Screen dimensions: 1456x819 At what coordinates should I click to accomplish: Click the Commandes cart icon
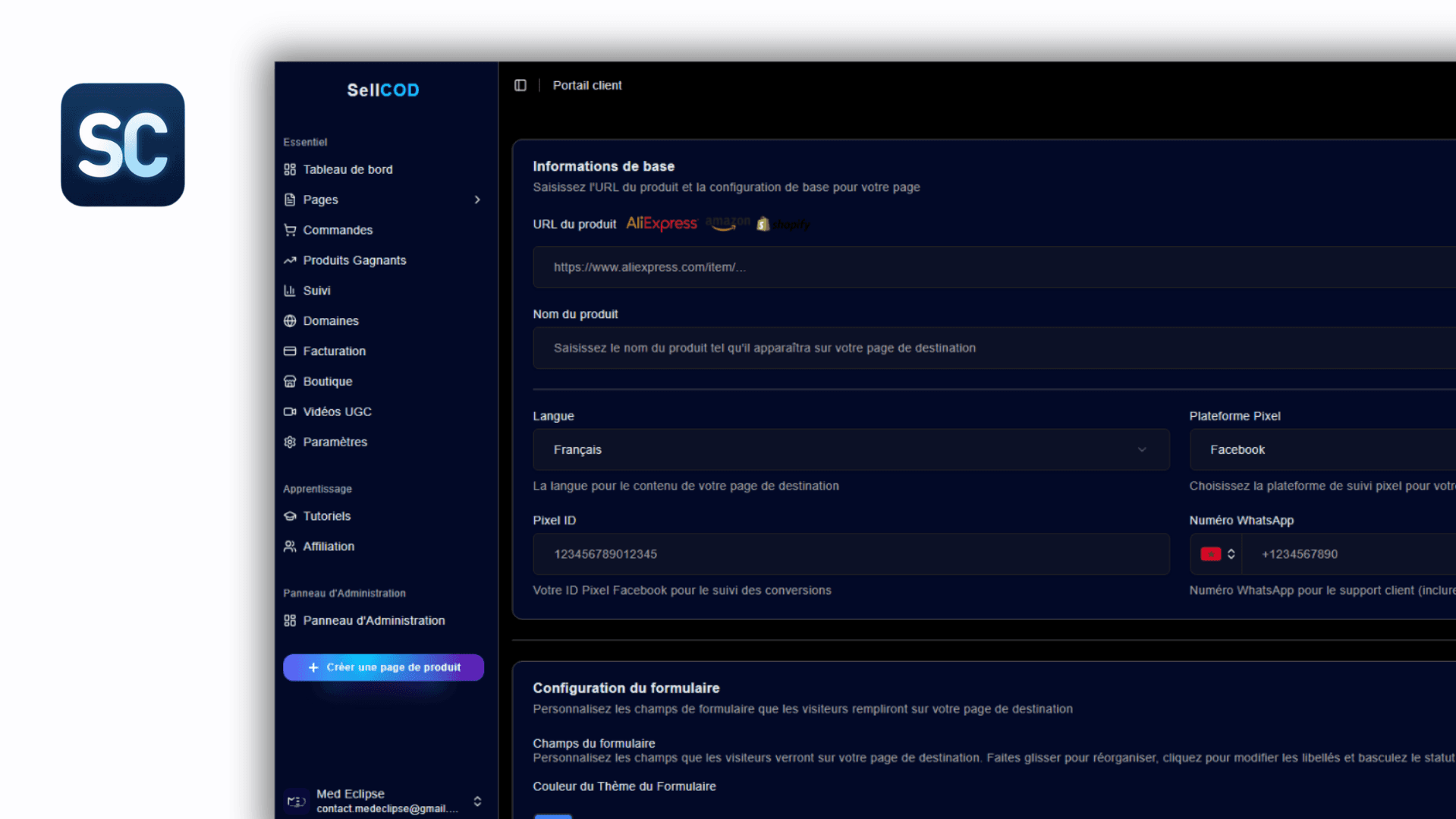point(290,230)
